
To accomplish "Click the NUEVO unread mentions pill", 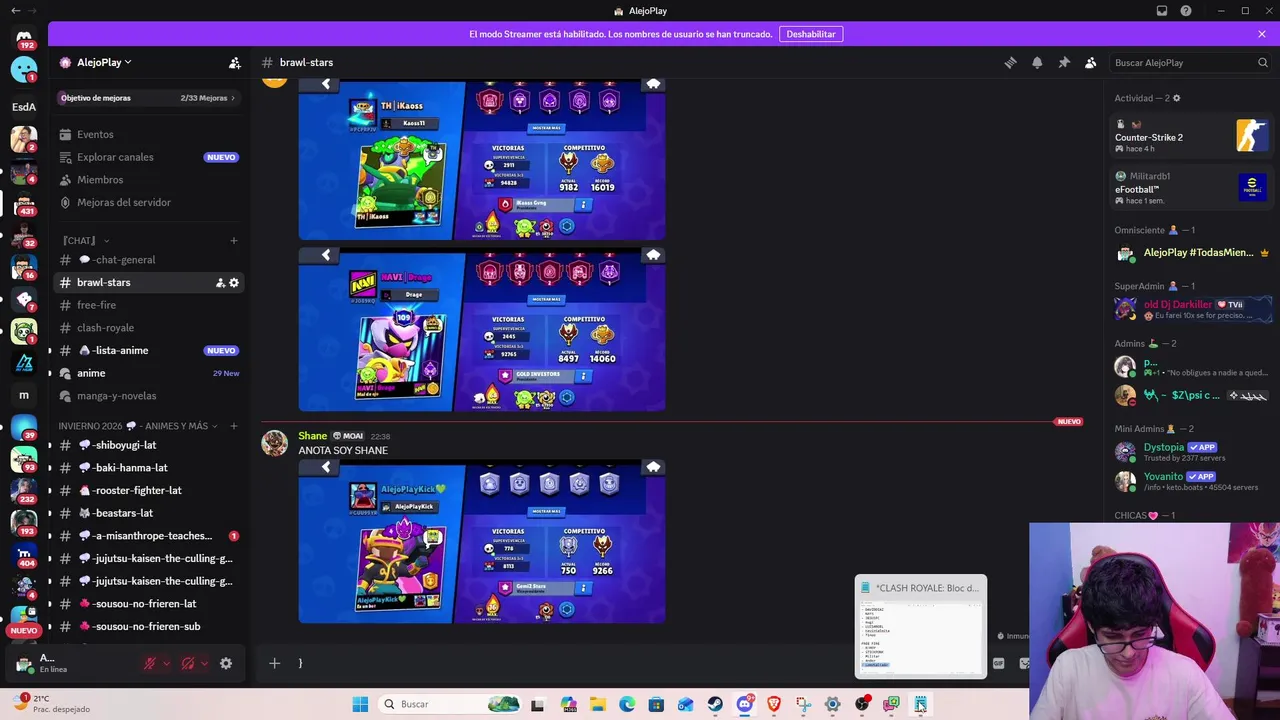I will (x=24, y=630).
